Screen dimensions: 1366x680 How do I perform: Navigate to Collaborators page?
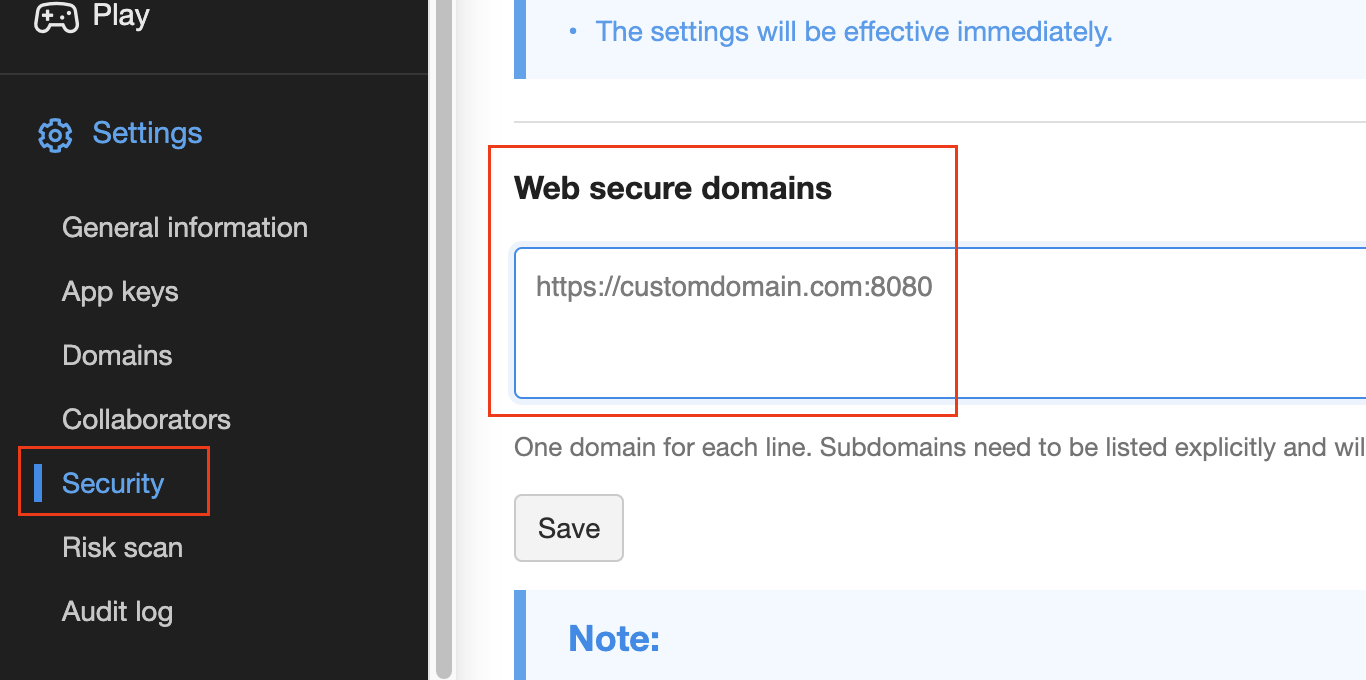pos(146,420)
